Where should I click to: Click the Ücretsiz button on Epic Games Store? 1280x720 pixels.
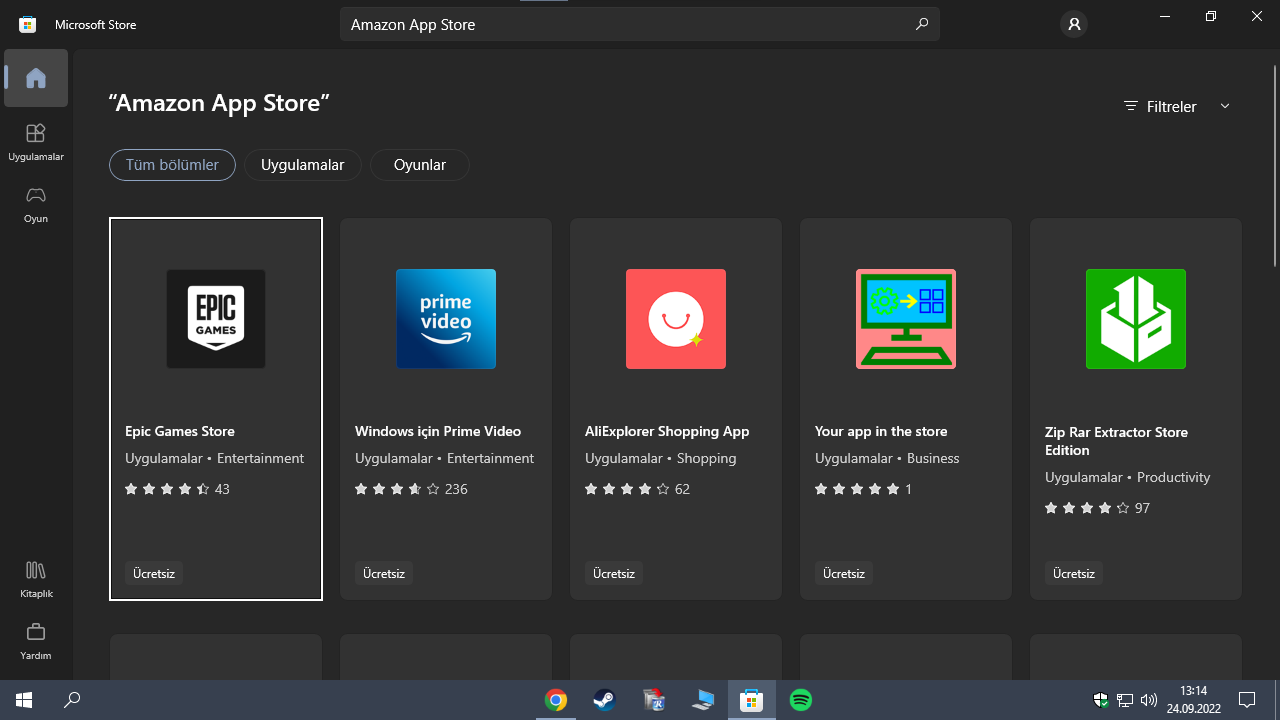coord(154,573)
